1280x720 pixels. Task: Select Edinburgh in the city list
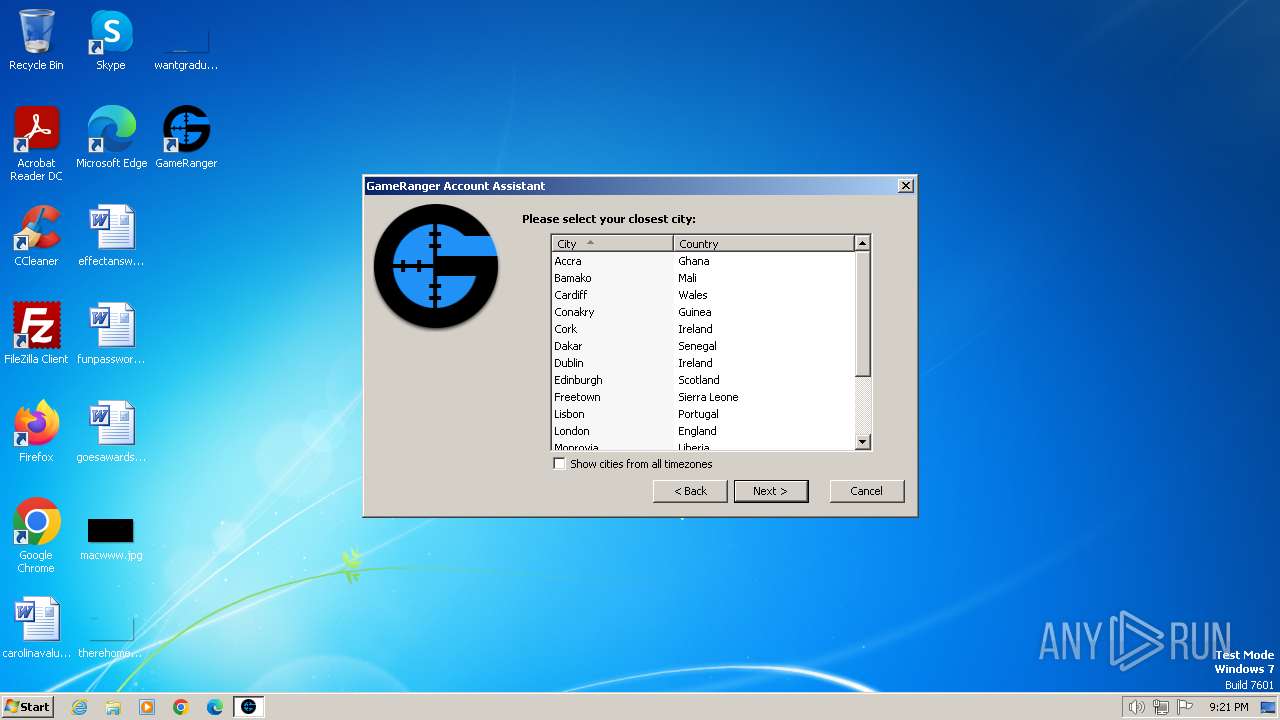578,380
